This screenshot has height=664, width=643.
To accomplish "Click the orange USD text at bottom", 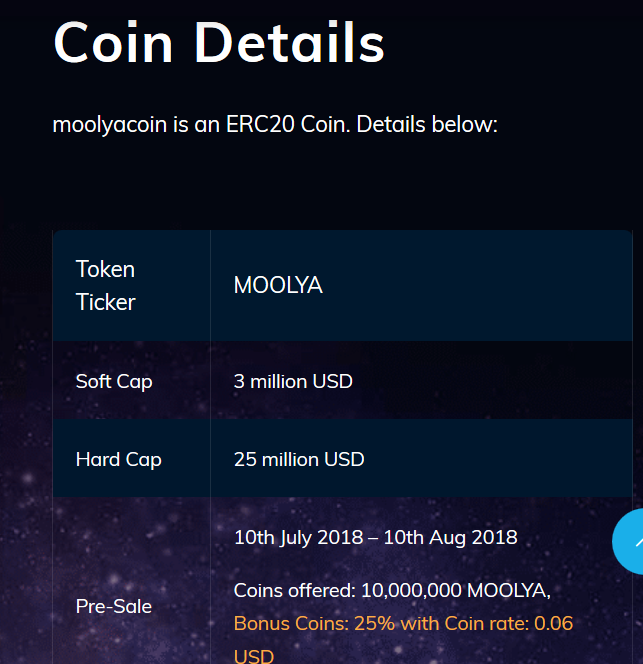I will pyautogui.click(x=254, y=656).
